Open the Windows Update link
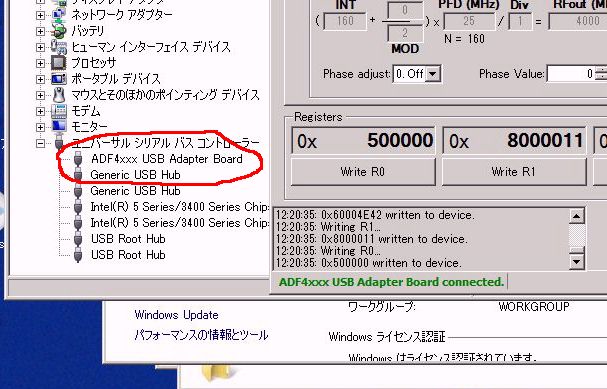This screenshot has height=389, width=607. 177,315
